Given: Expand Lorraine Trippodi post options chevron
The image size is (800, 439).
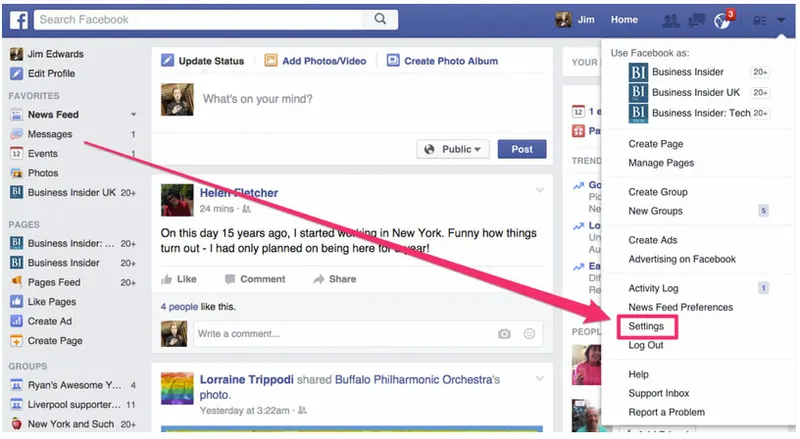Looking at the screenshot, I should (x=540, y=379).
